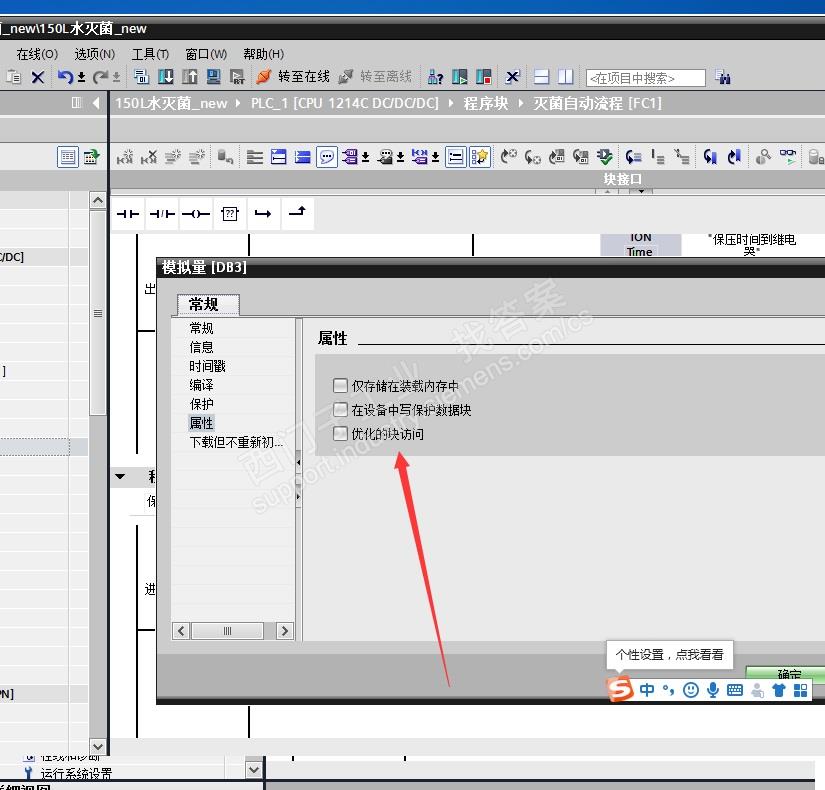
Task: Click the favorites star icon in editor toolbar
Action: 480,157
